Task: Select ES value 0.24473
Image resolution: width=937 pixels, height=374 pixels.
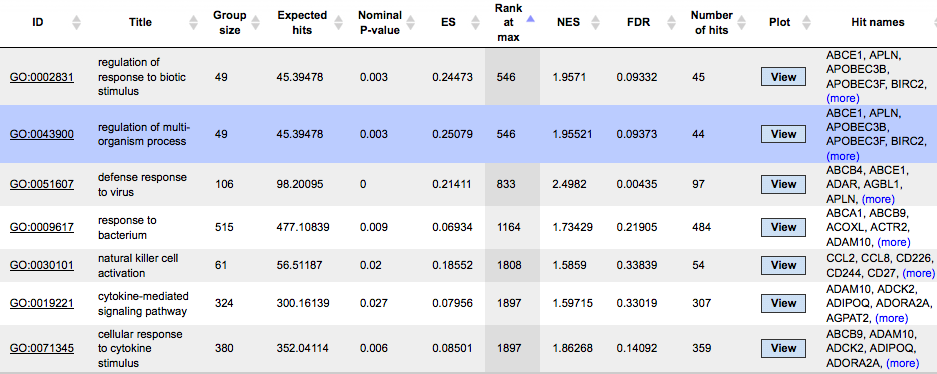Action: click(x=452, y=77)
